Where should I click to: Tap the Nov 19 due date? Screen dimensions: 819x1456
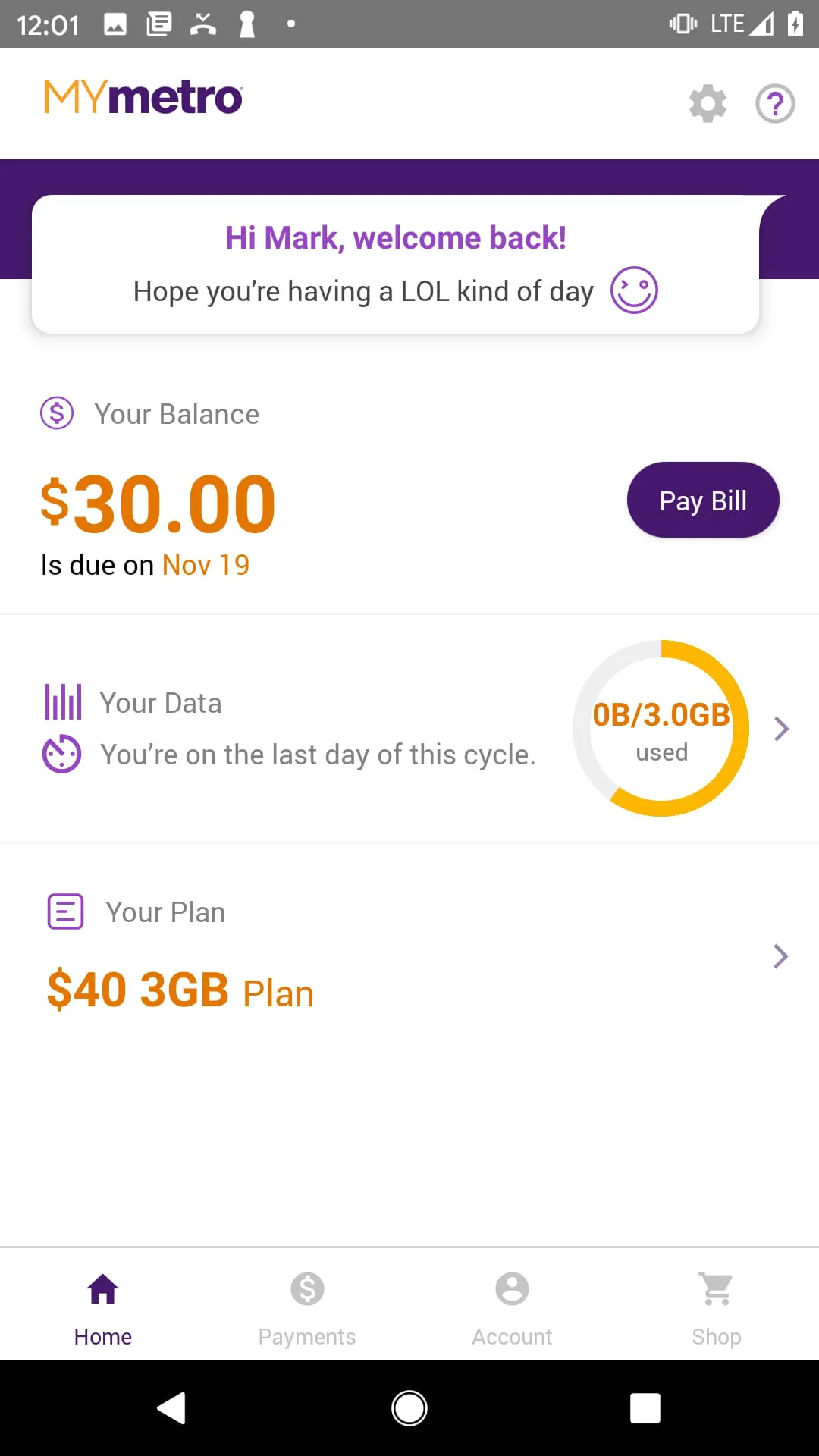tap(206, 565)
